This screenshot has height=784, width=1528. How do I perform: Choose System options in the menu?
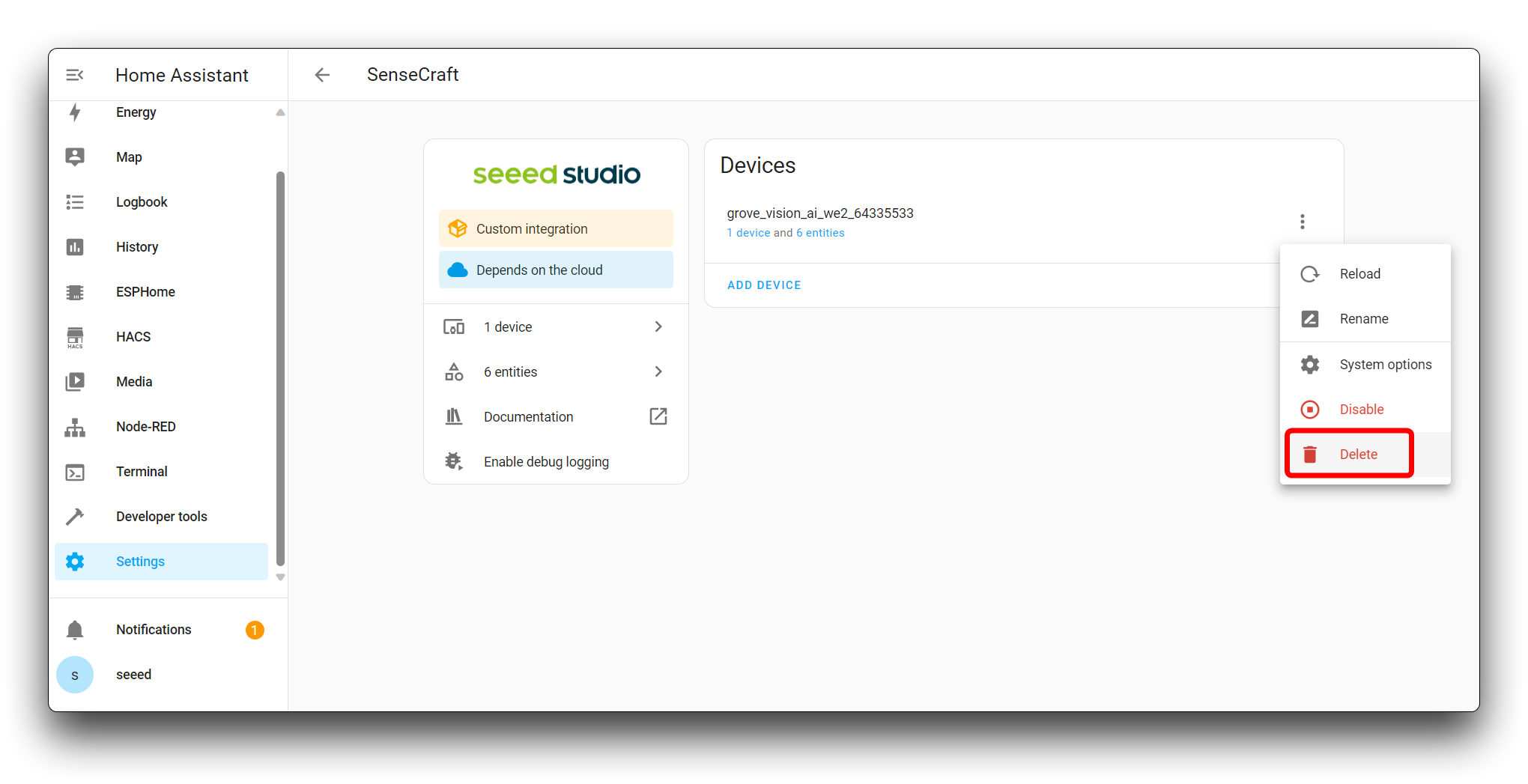pyautogui.click(x=1365, y=365)
